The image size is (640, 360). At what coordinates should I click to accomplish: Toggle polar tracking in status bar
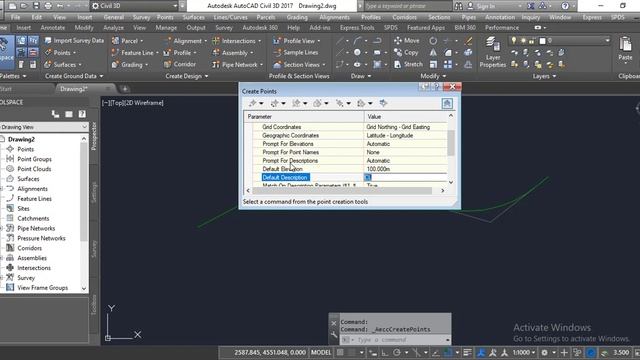point(397,352)
